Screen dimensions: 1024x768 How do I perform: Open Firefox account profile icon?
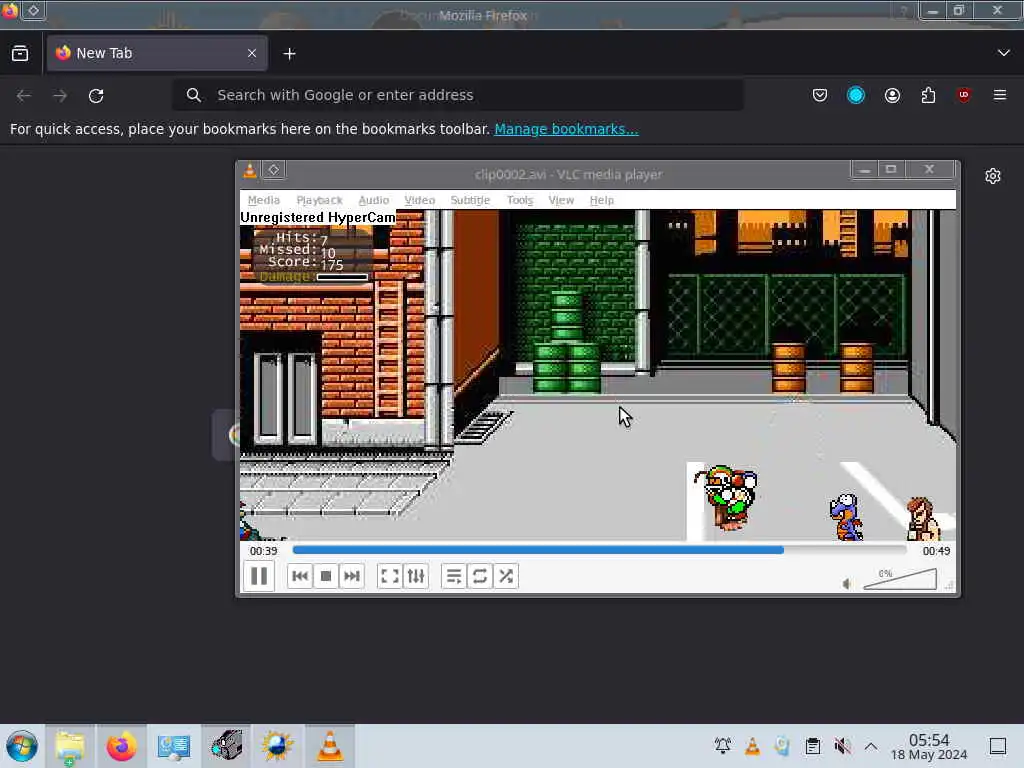coord(892,95)
